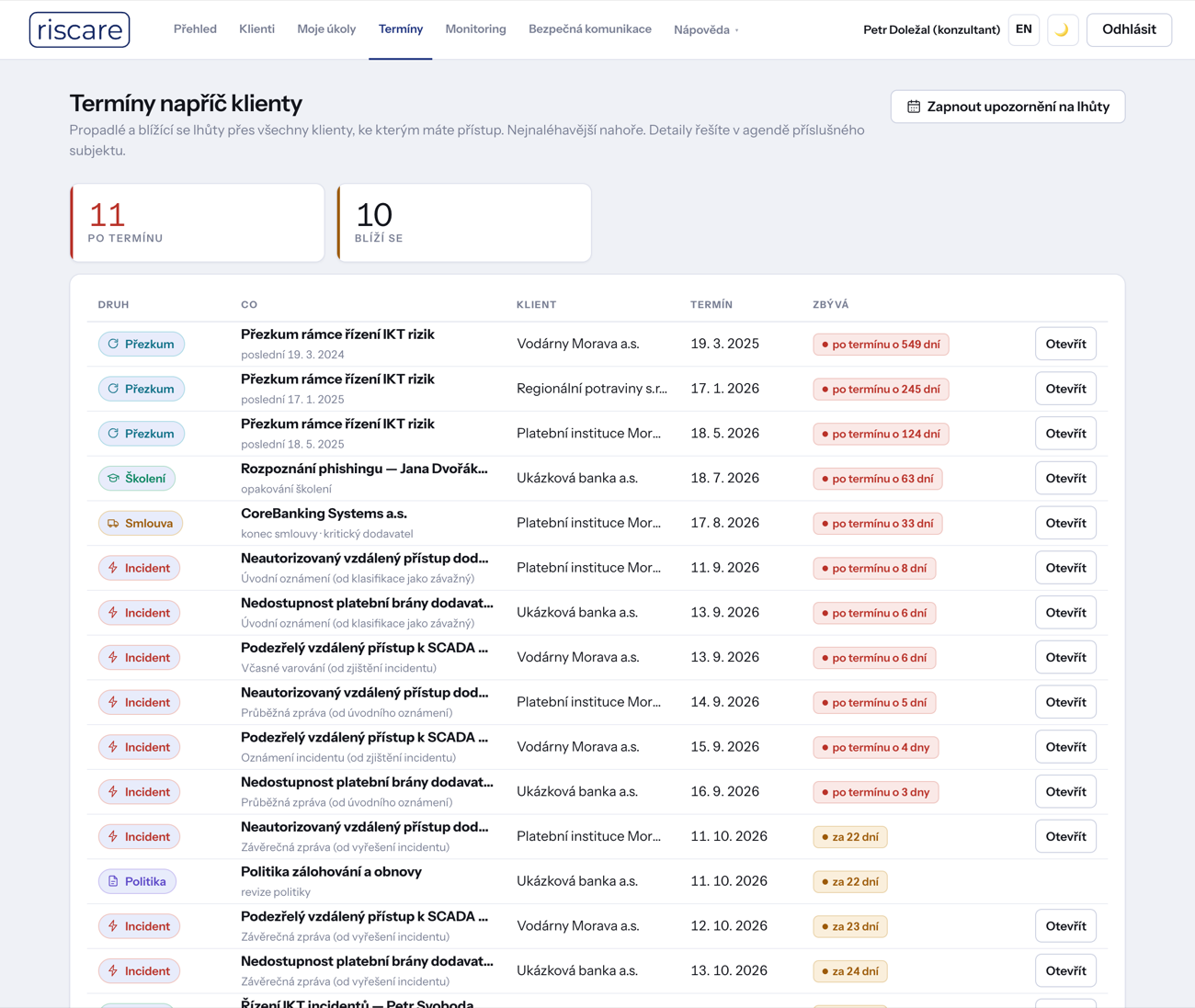The image size is (1195, 1008).
Task: Click the Klient column header
Action: [536, 304]
